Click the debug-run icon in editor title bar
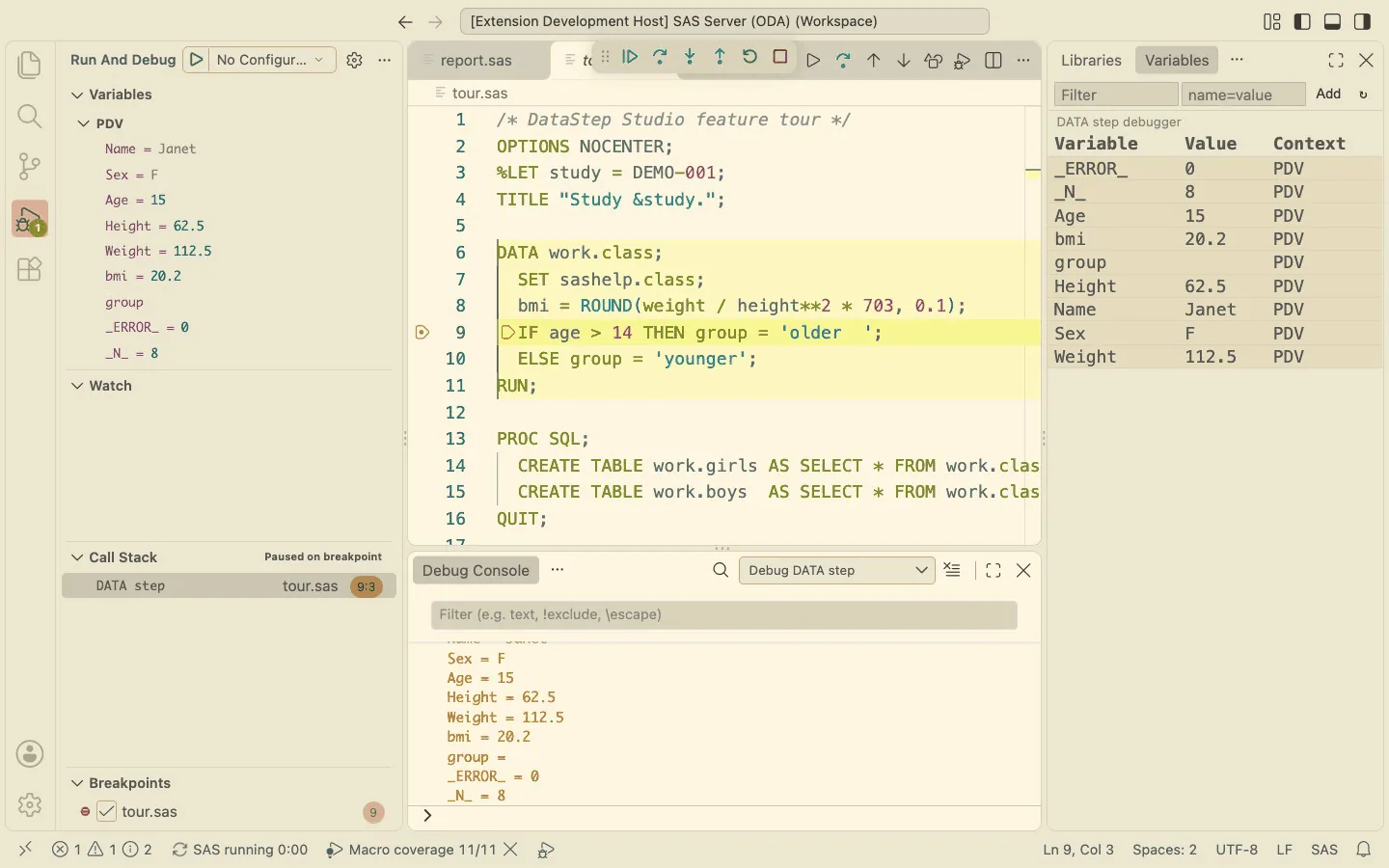 (963, 61)
